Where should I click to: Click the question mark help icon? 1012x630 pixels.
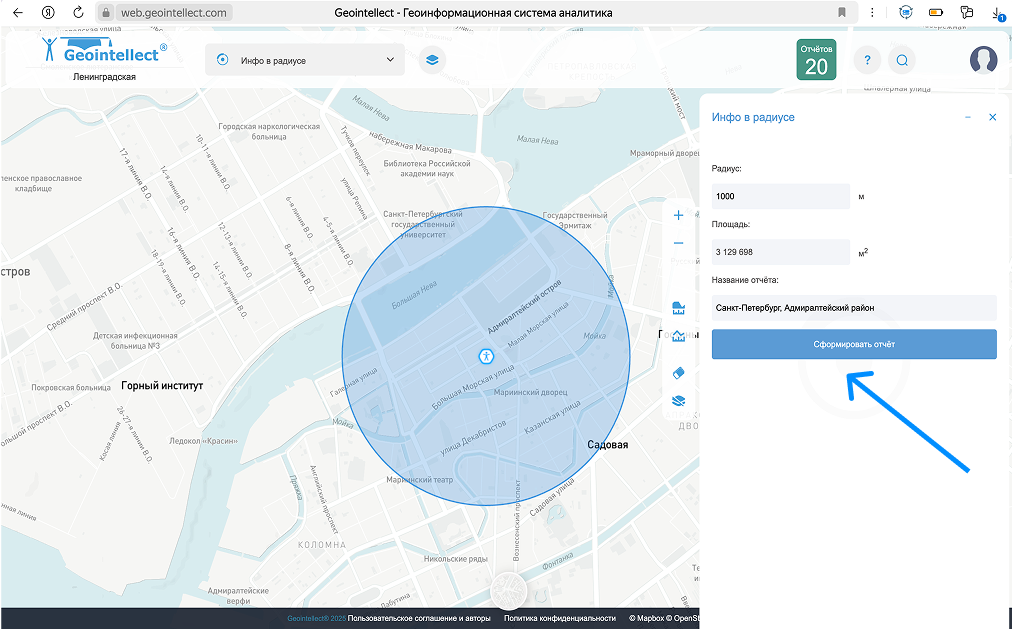click(867, 60)
